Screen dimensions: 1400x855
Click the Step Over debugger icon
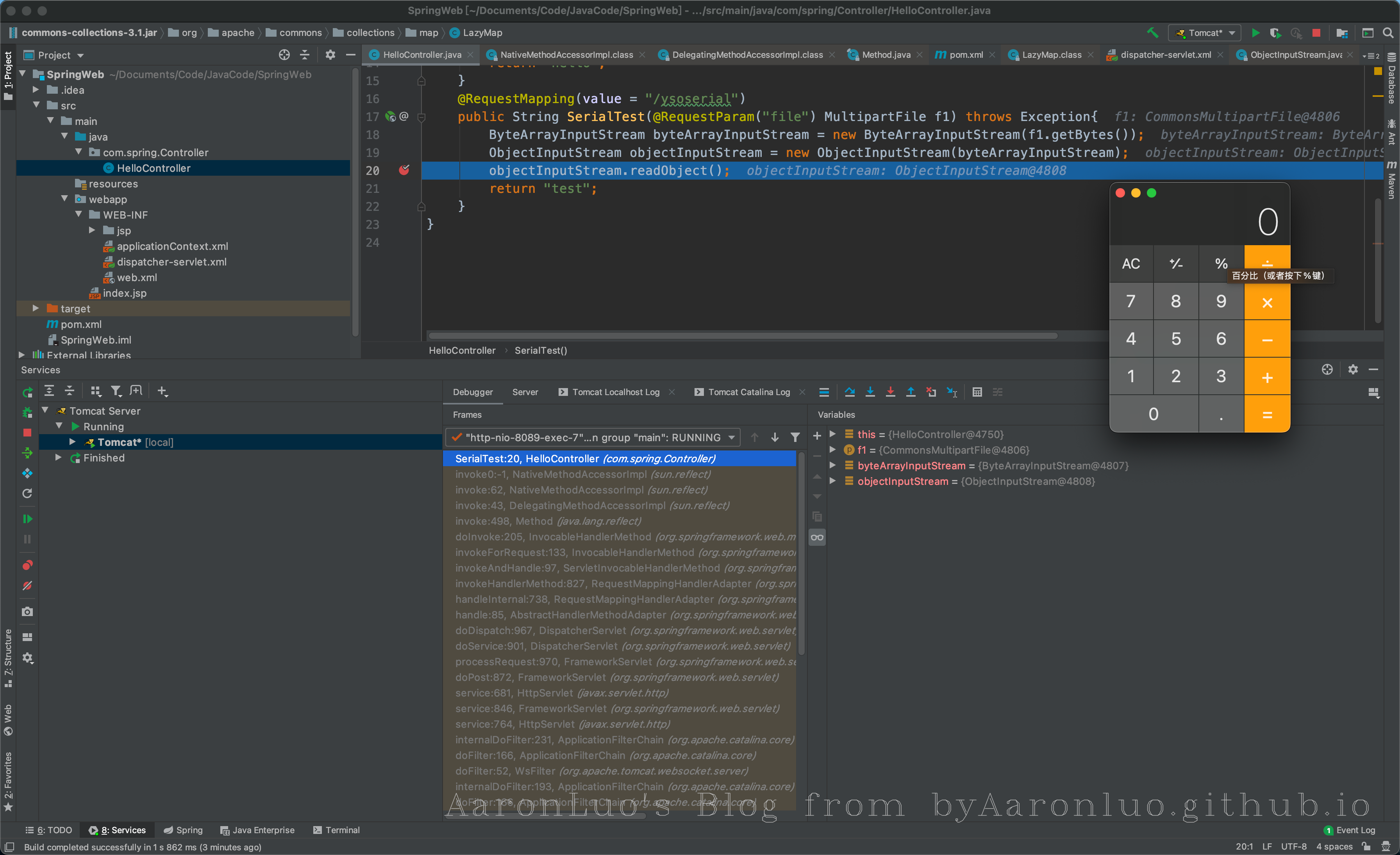tap(850, 392)
